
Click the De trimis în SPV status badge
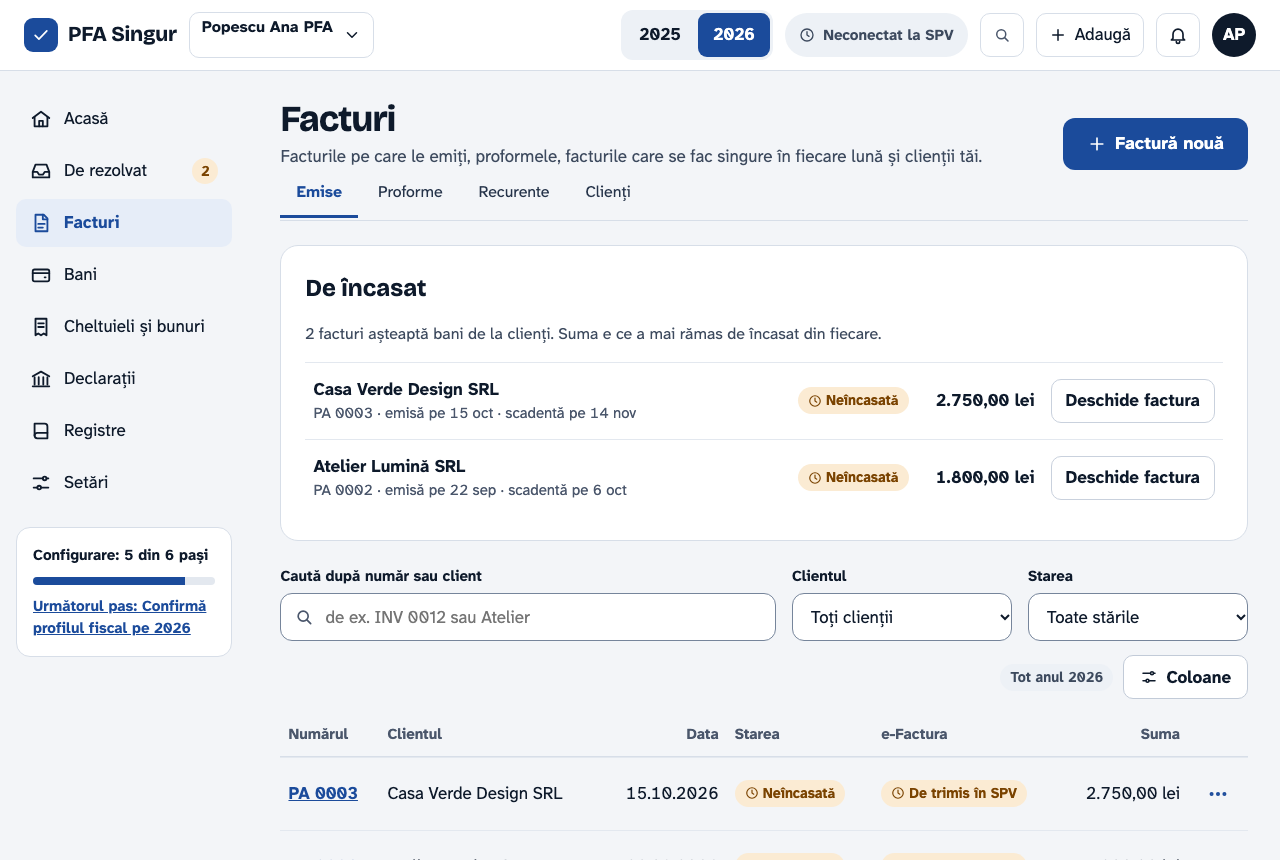[x=954, y=793]
